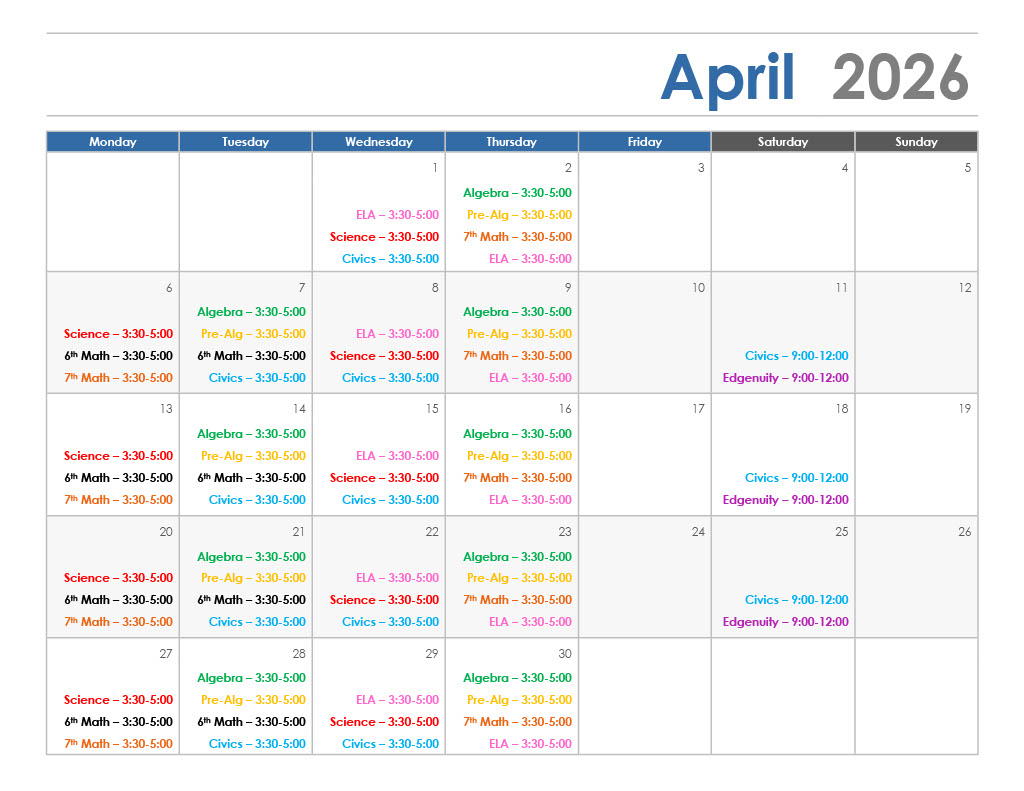1024x791 pixels.
Task: Click 7th Math on Monday April 13
Action: 118,500
